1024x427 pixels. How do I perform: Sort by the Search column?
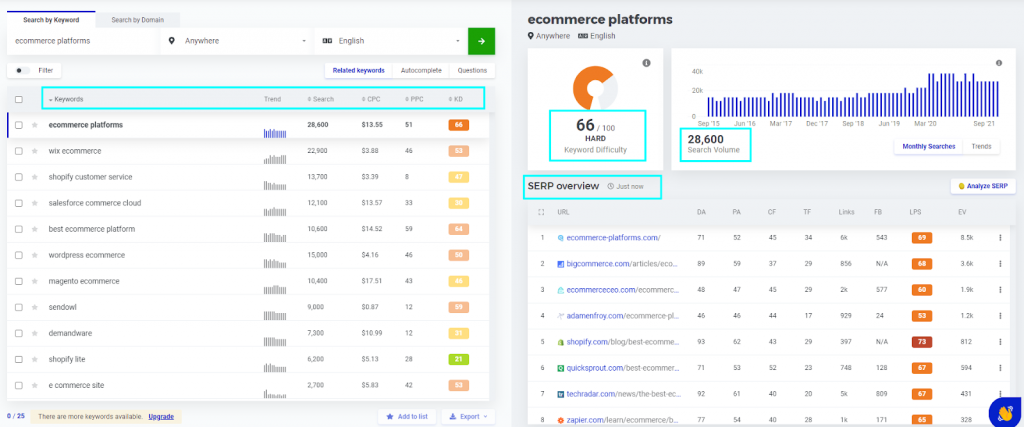[320, 99]
